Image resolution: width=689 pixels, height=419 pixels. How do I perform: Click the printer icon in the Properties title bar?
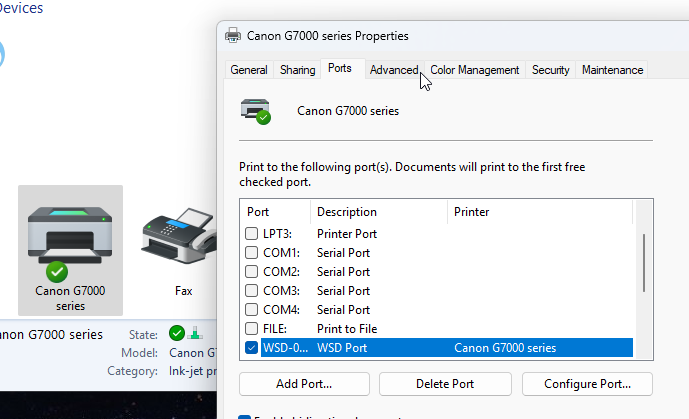[x=233, y=36]
